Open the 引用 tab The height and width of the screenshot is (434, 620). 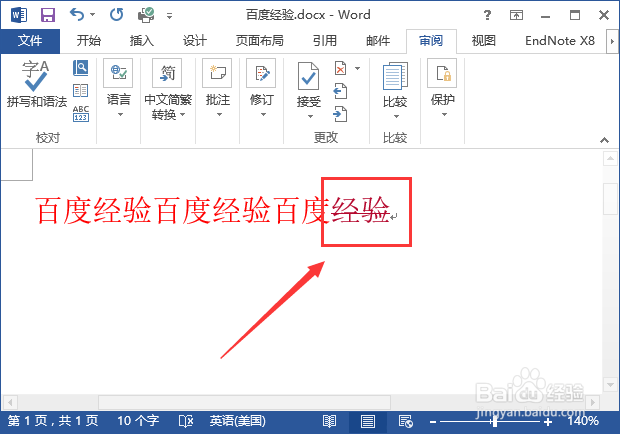(325, 41)
